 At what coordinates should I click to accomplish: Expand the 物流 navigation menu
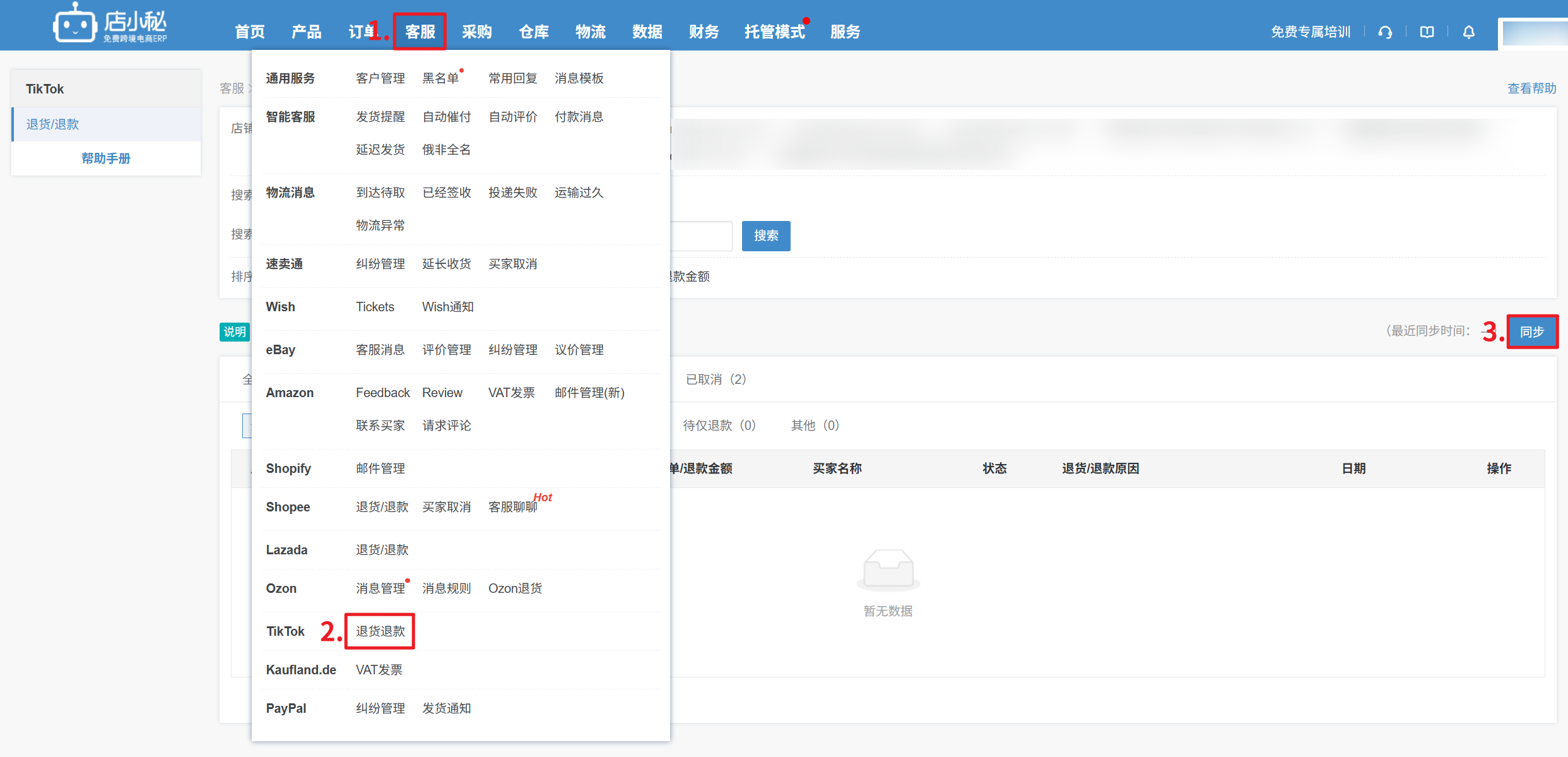pyautogui.click(x=591, y=32)
